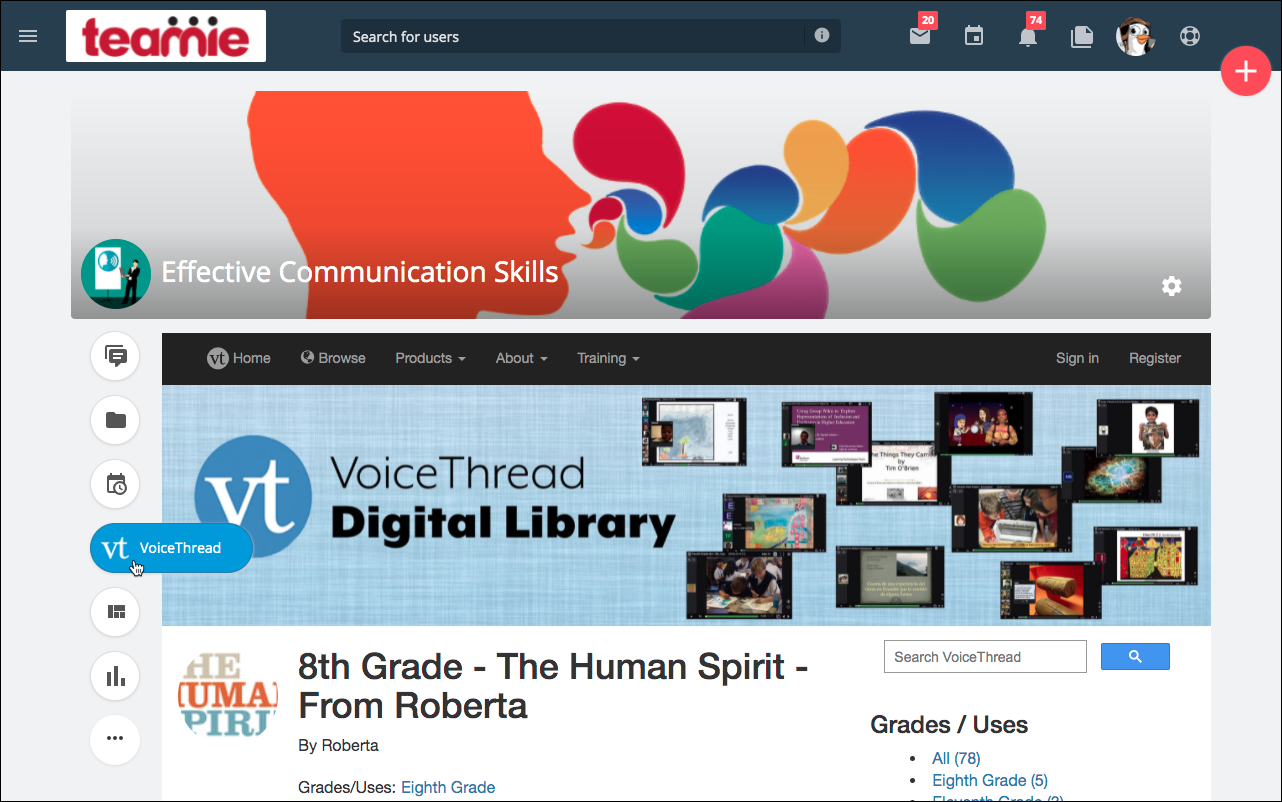The width and height of the screenshot is (1282, 802).
Task: Focus the Search VoiceThread input
Action: 985,656
